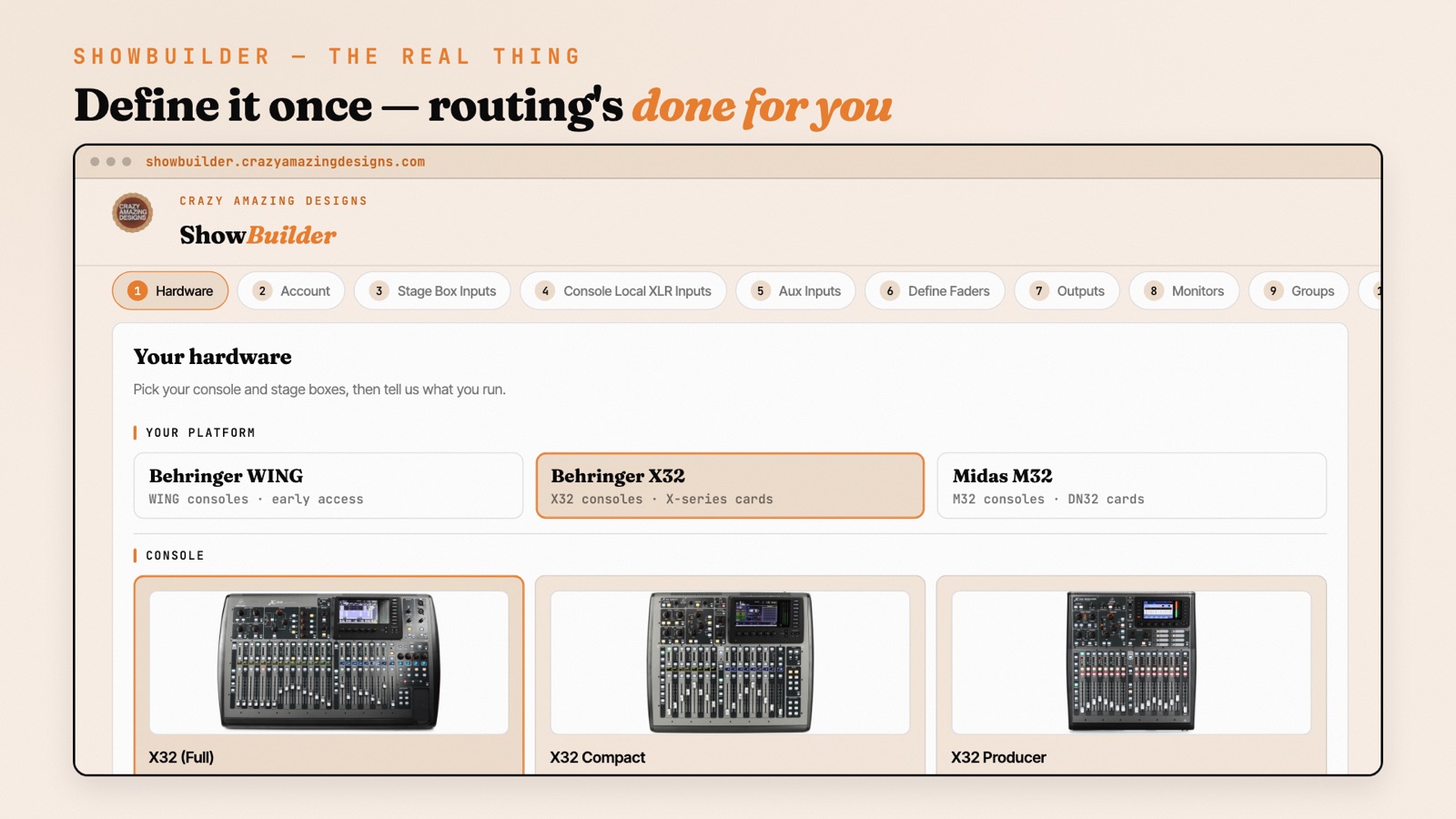This screenshot has width=1456, height=819.
Task: Click "WING consoles · early access" text
Action: click(256, 500)
